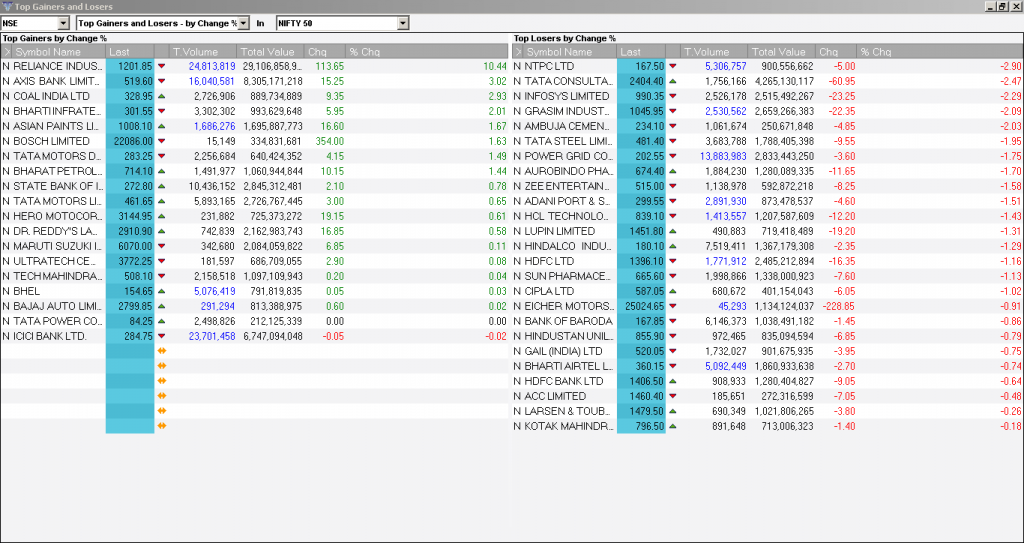This screenshot has width=1024, height=543.
Task: Click the title bar application logo icon
Action: tap(7, 7)
